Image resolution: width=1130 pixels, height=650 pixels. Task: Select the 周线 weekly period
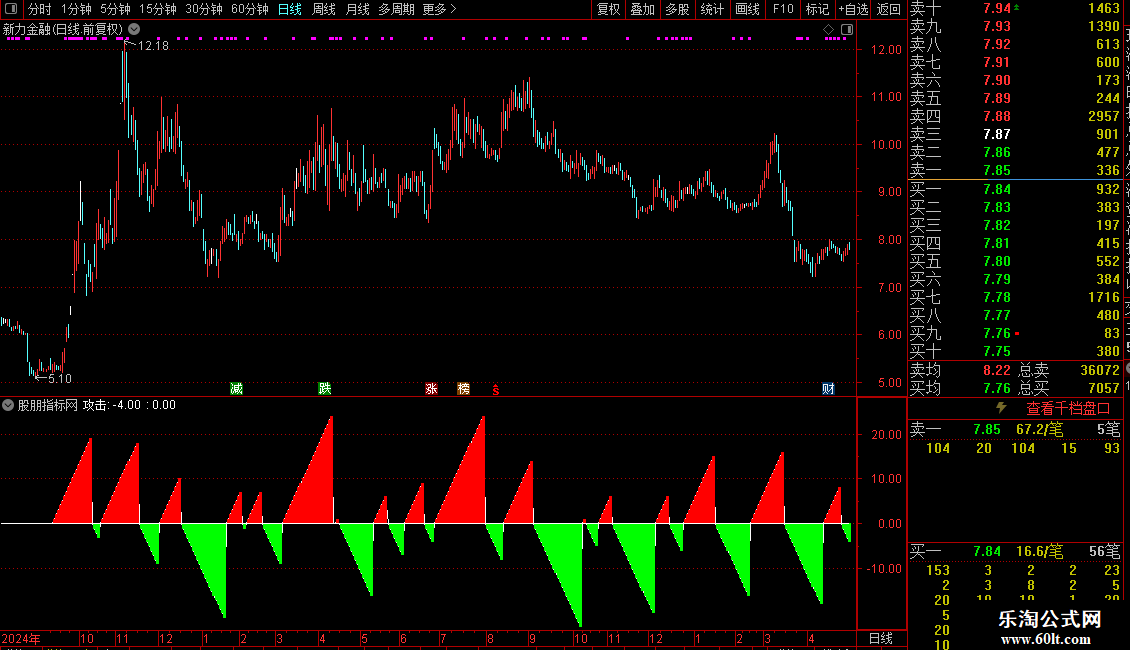tap(324, 9)
